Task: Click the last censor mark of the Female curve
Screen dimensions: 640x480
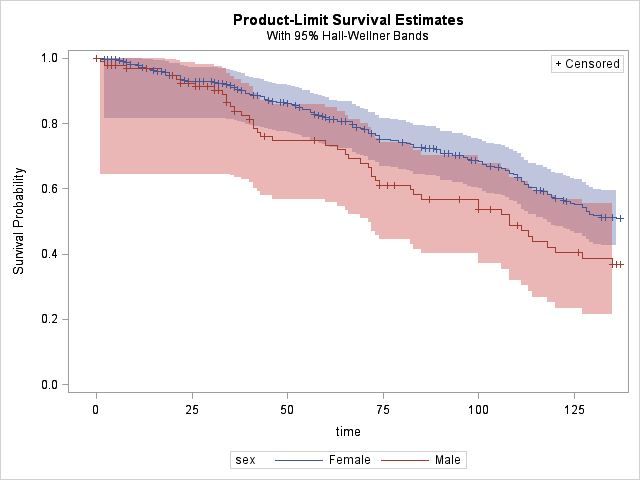Action: [x=621, y=218]
